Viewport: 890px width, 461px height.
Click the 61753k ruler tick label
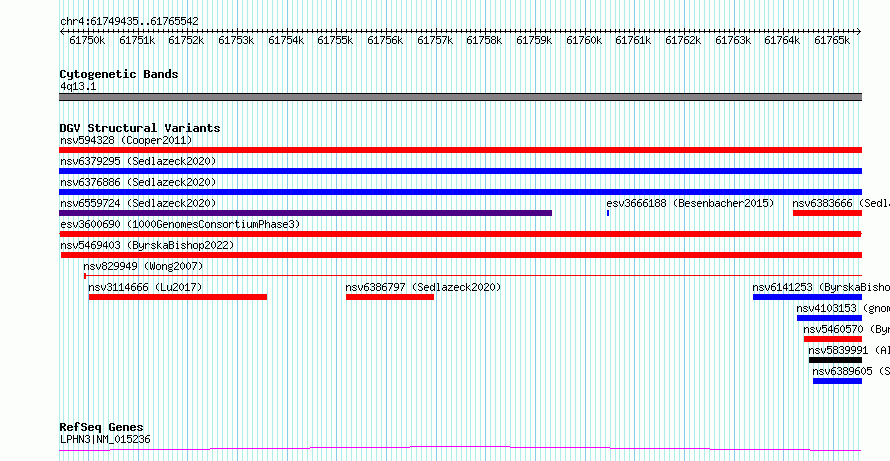tap(236, 40)
